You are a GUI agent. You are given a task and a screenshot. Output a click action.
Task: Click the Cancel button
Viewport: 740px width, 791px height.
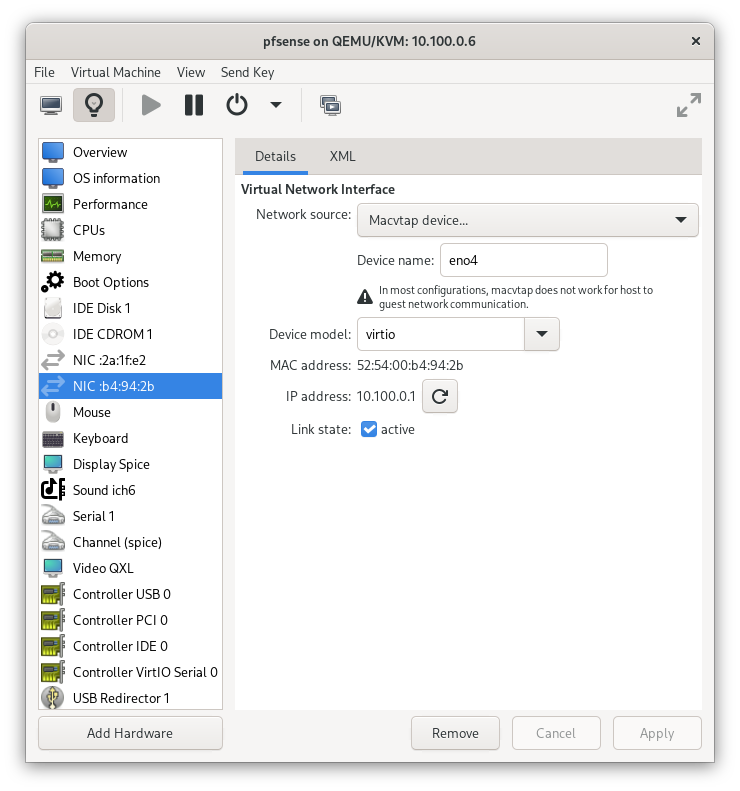click(556, 733)
